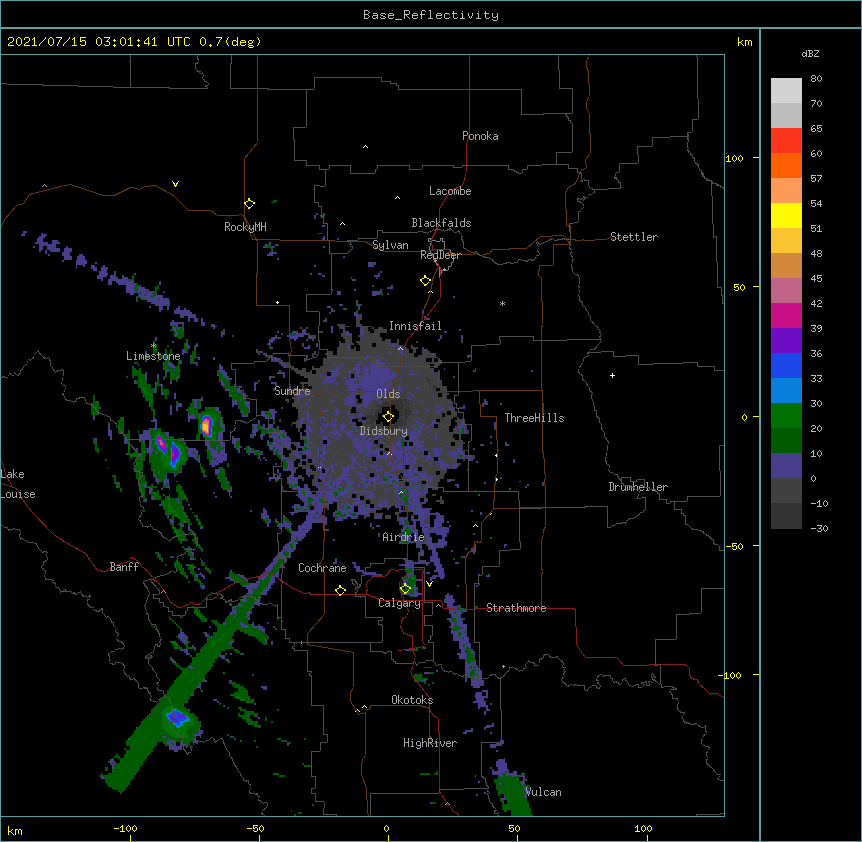Pick the dark orange 57-60 dBZ swatch
This screenshot has width=862, height=842.
(x=786, y=165)
